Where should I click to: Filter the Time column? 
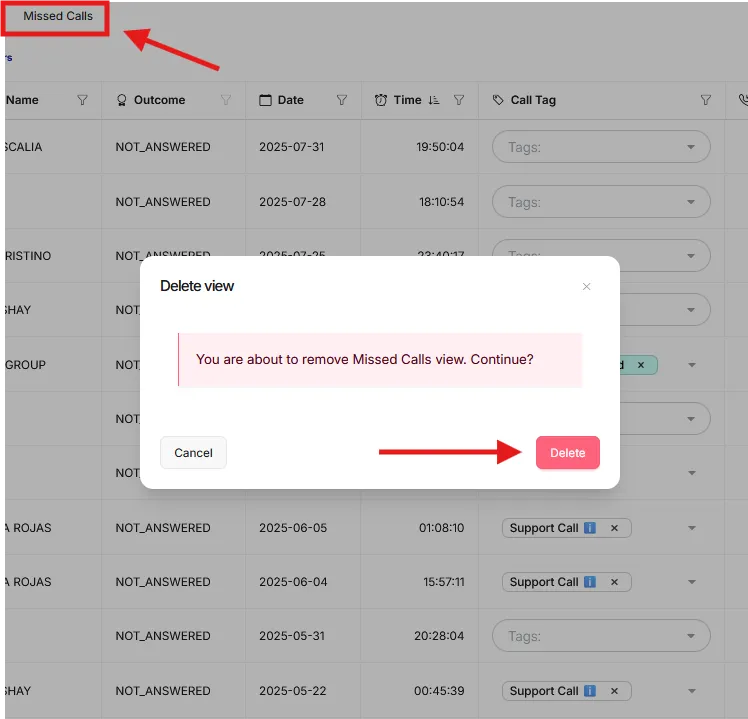coord(459,100)
